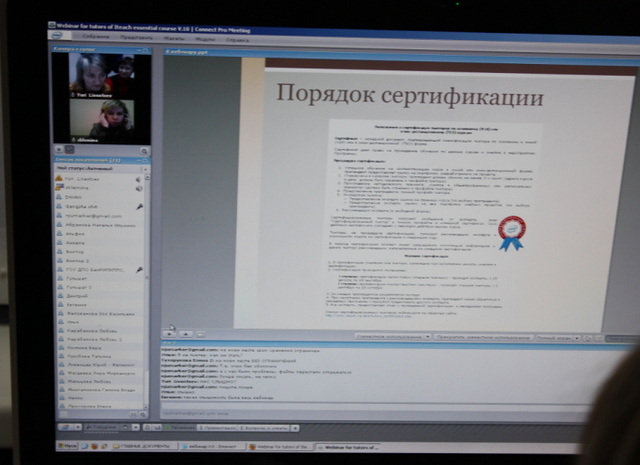Minimize the attendee list pod
The width and height of the screenshot is (640, 465).
139,160
